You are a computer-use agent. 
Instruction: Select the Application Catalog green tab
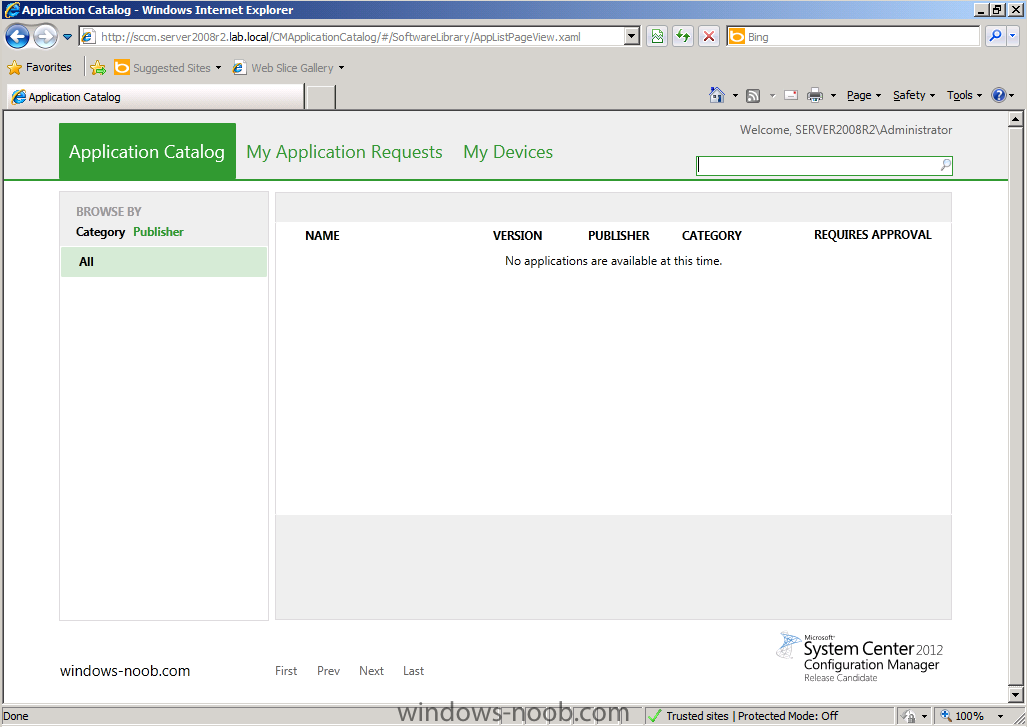coord(147,151)
